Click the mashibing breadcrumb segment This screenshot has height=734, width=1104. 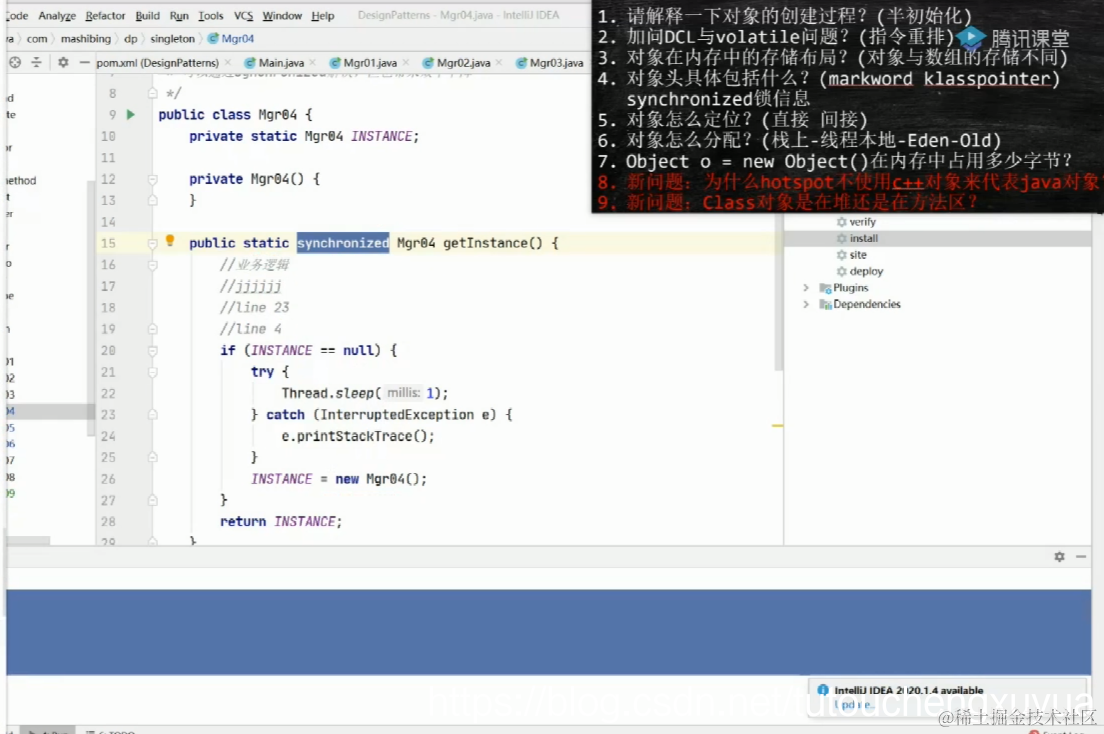coord(85,38)
